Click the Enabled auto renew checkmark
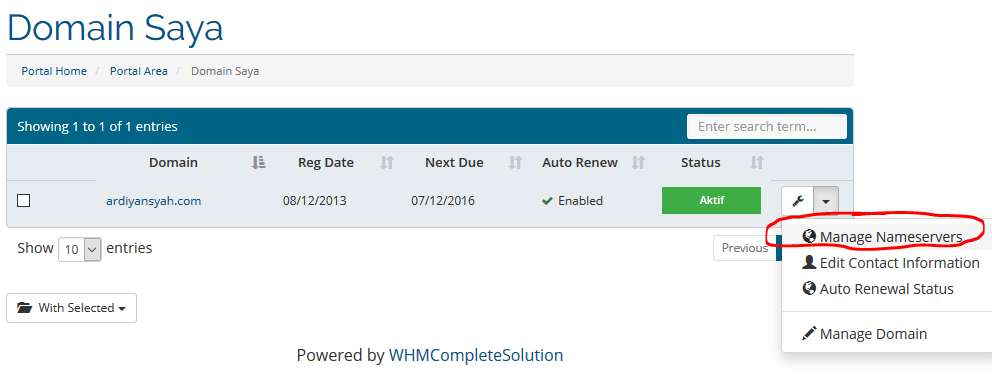Viewport: 992px width, 385px height. pyautogui.click(x=547, y=201)
